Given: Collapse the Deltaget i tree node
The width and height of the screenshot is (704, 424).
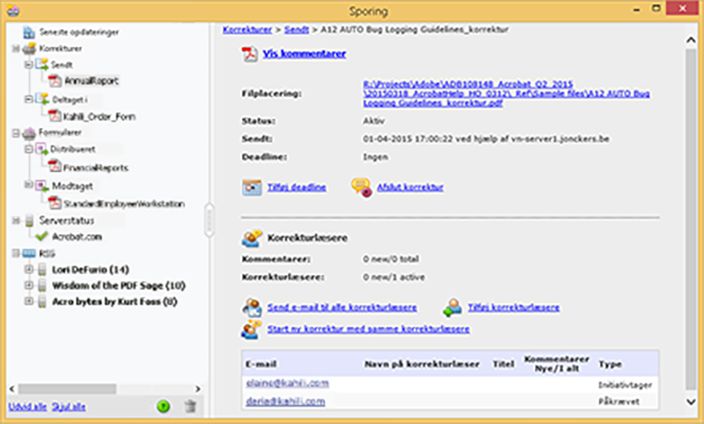Looking at the screenshot, I should coord(28,99).
